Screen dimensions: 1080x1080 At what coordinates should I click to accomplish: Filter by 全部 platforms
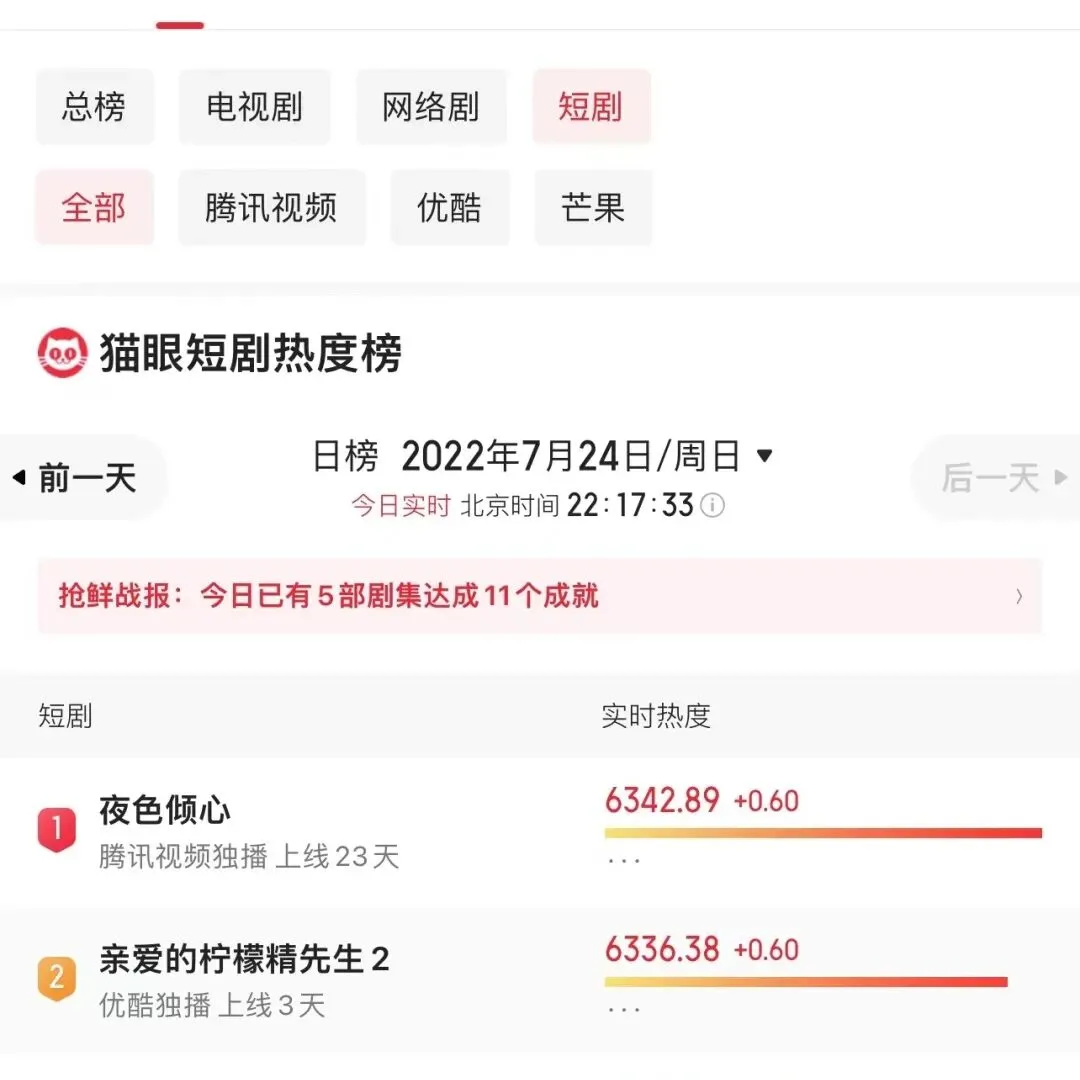pyautogui.click(x=94, y=208)
